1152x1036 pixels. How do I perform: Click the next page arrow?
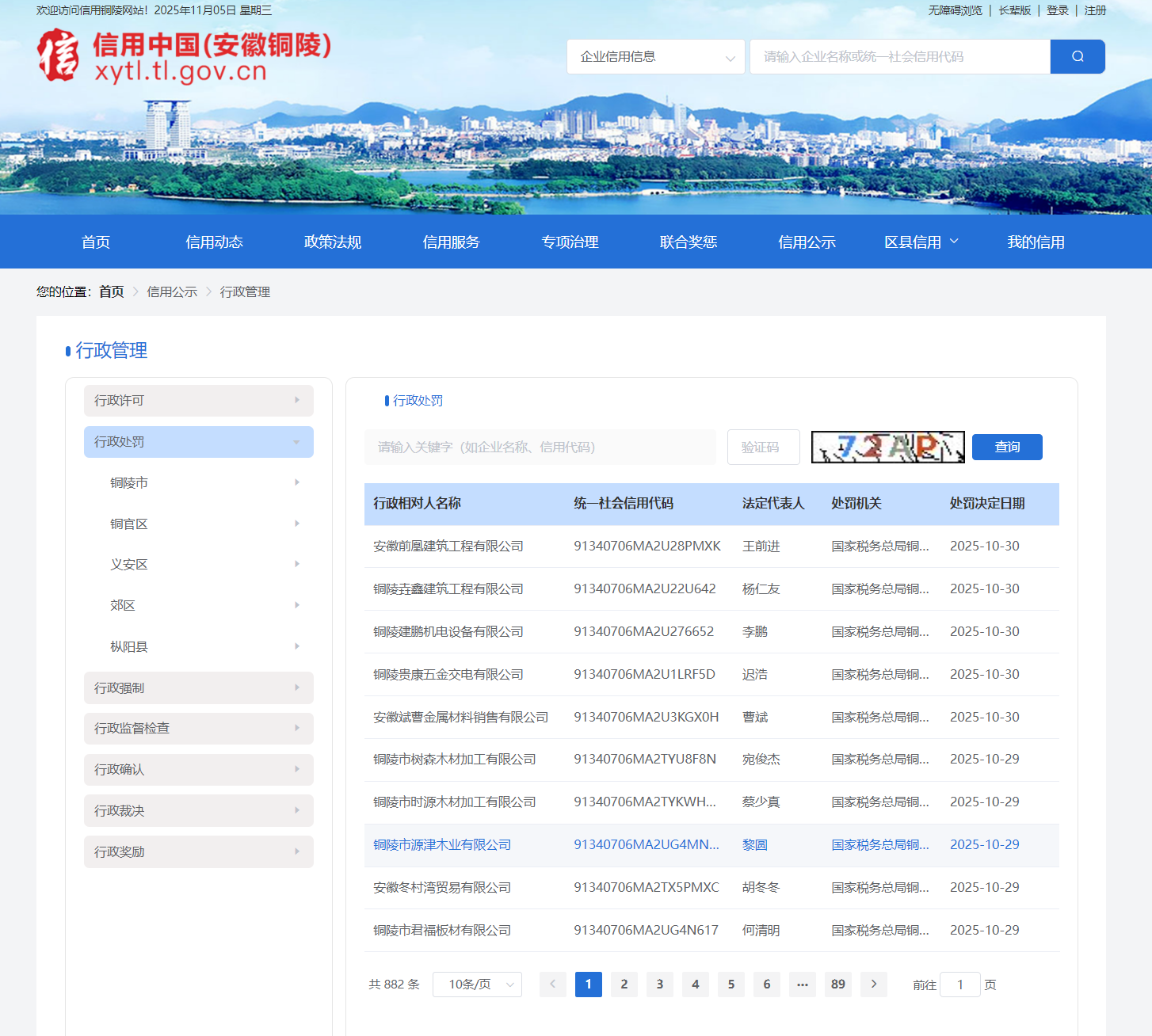point(873,985)
